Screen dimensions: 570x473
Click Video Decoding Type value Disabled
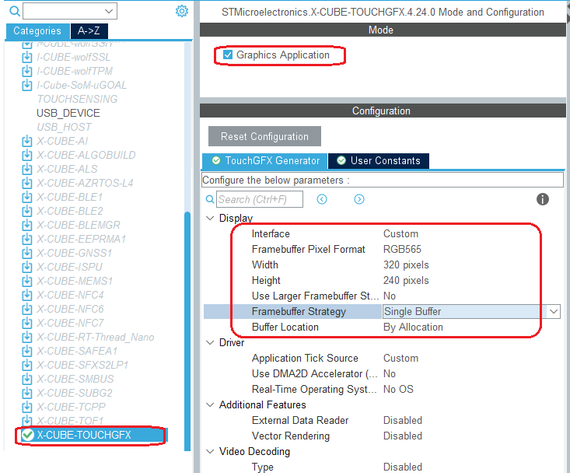tap(402, 467)
